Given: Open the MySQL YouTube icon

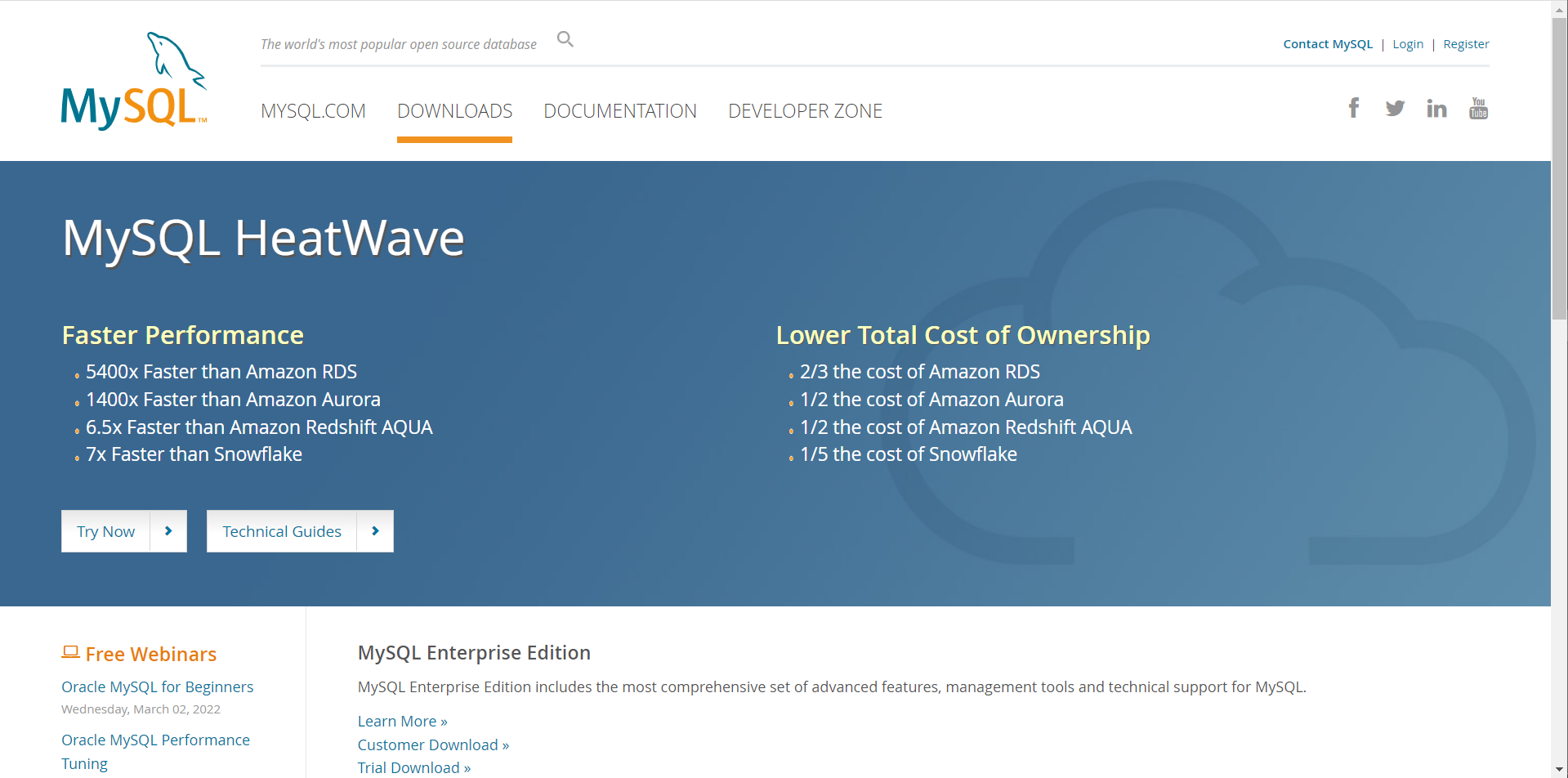Looking at the screenshot, I should (x=1478, y=108).
